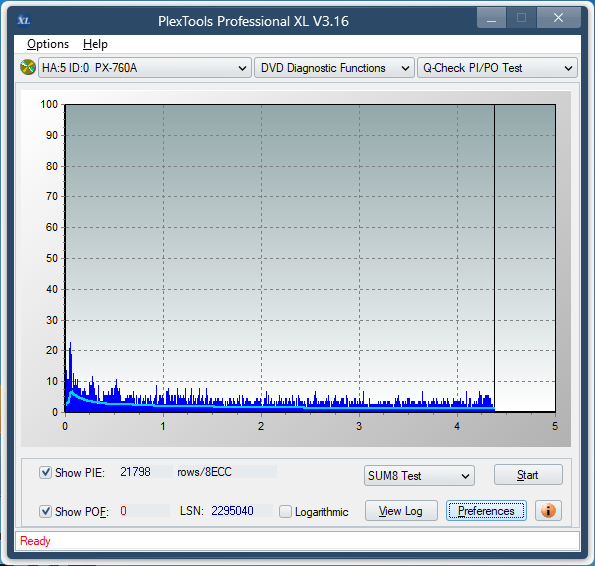
Task: Toggle the Show POF checkbox
Action: [46, 511]
